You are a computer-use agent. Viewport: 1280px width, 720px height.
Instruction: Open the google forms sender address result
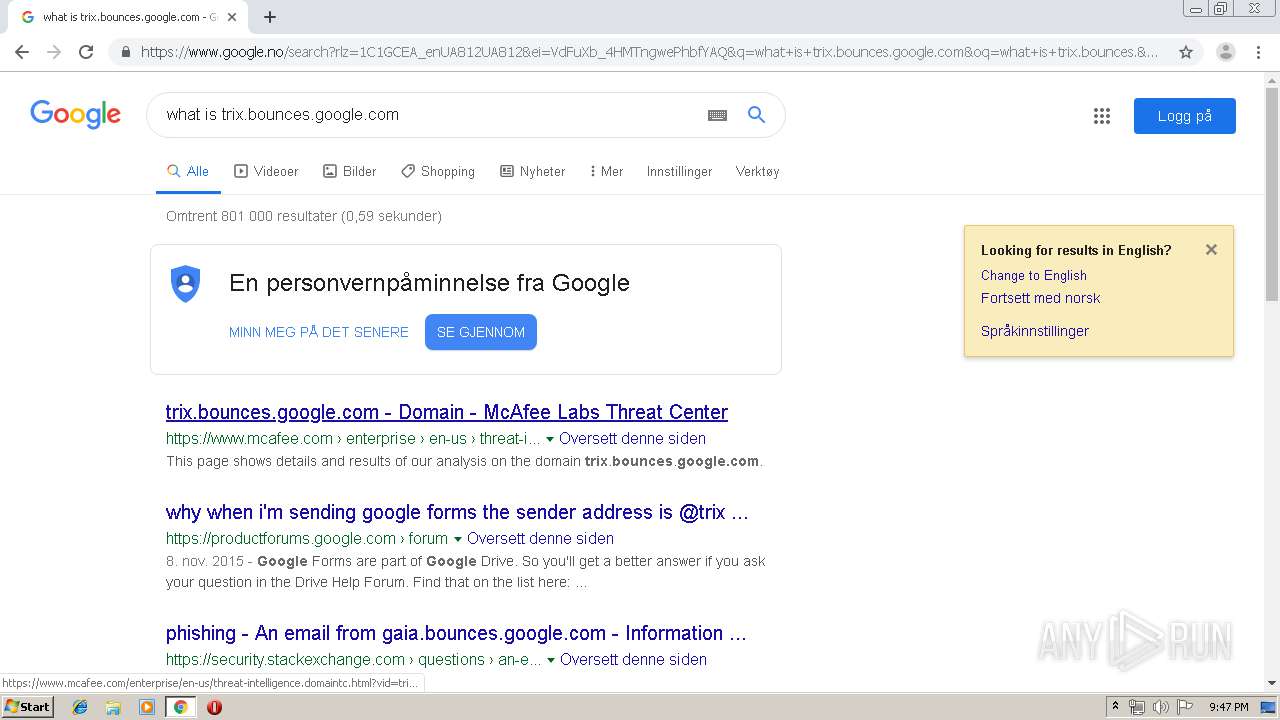pyautogui.click(x=457, y=512)
